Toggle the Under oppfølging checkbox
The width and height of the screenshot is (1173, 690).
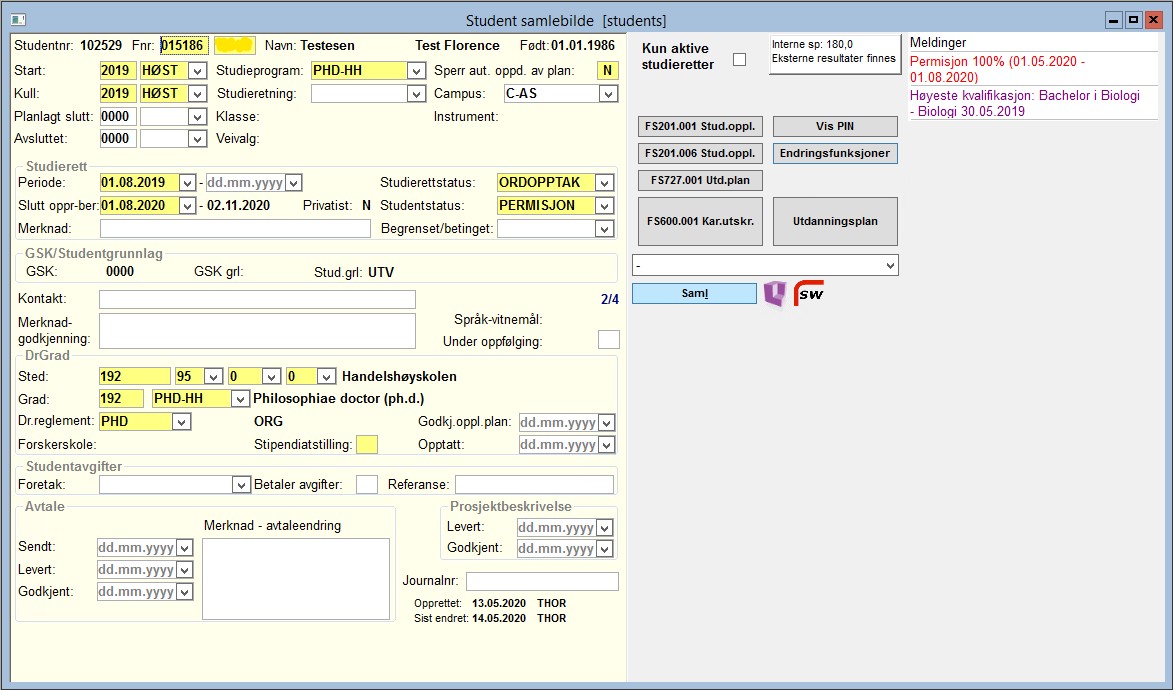[x=609, y=340]
